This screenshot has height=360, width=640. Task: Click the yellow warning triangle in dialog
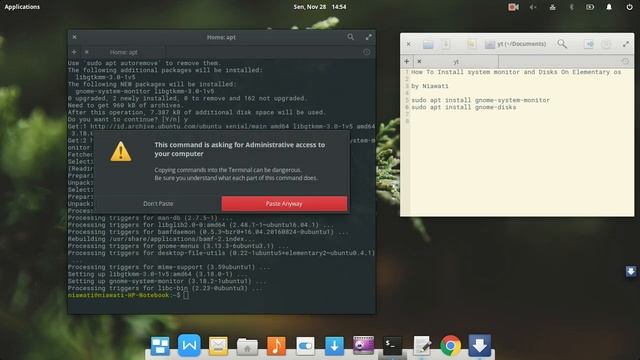click(x=121, y=151)
